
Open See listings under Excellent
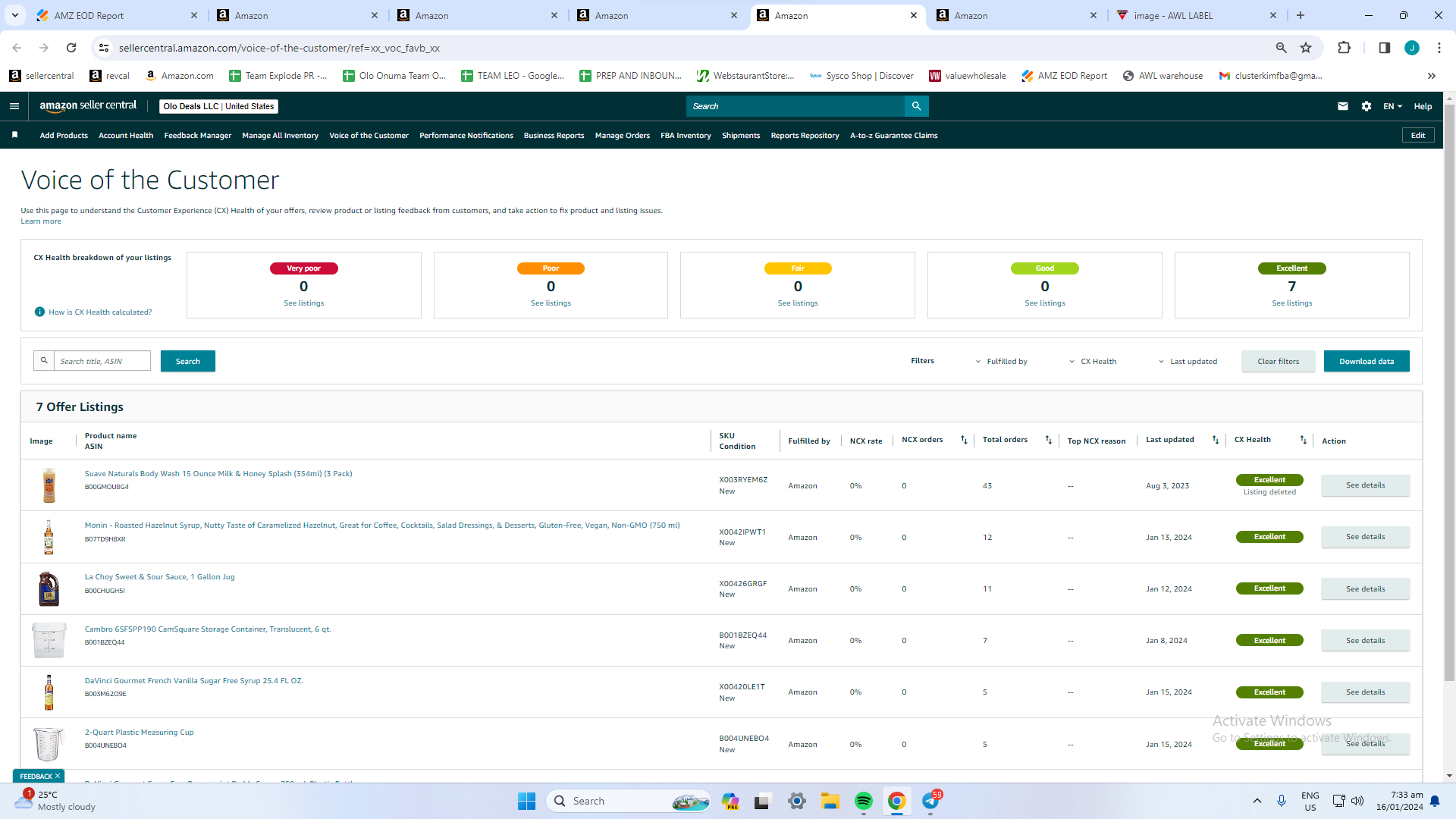point(1291,303)
